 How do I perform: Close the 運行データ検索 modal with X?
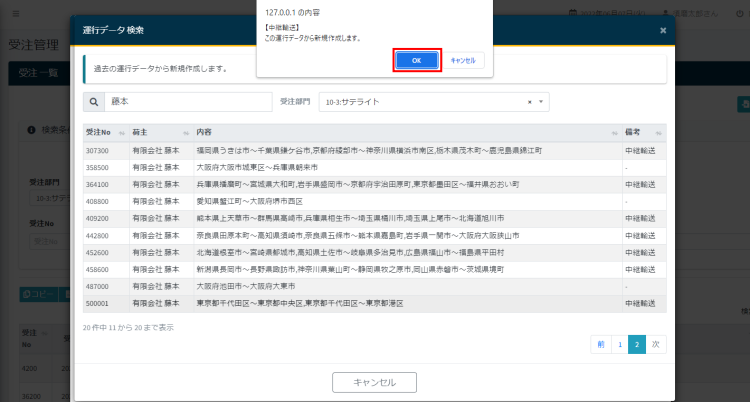[662, 31]
